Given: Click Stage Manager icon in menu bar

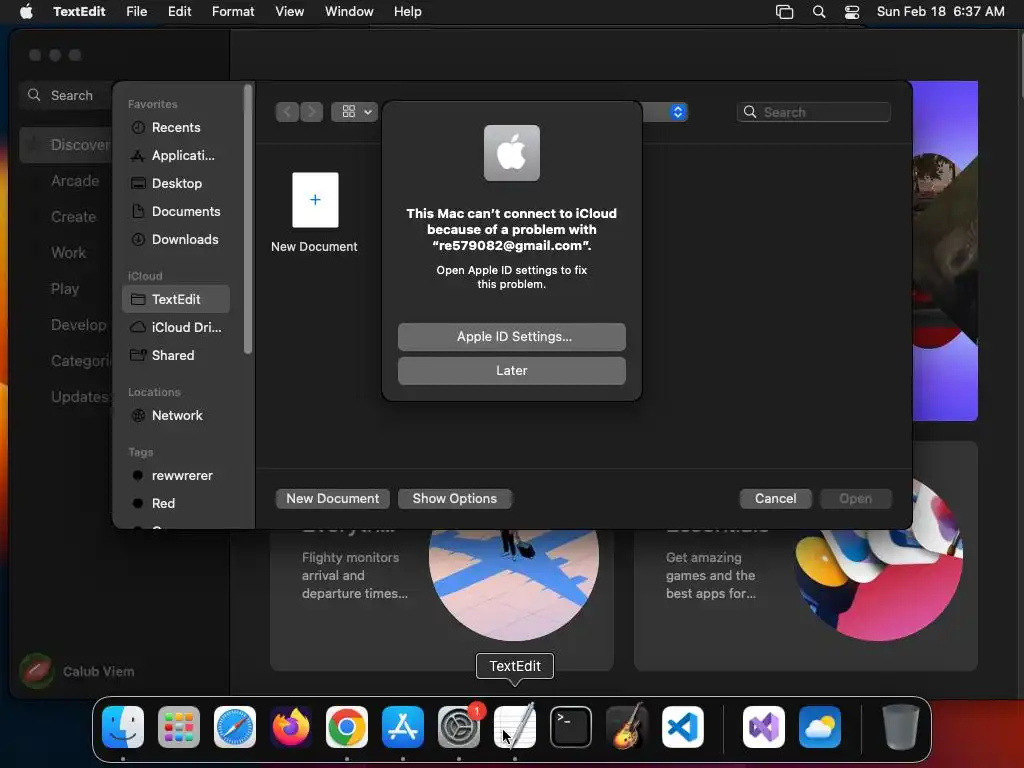Looking at the screenshot, I should click(784, 12).
